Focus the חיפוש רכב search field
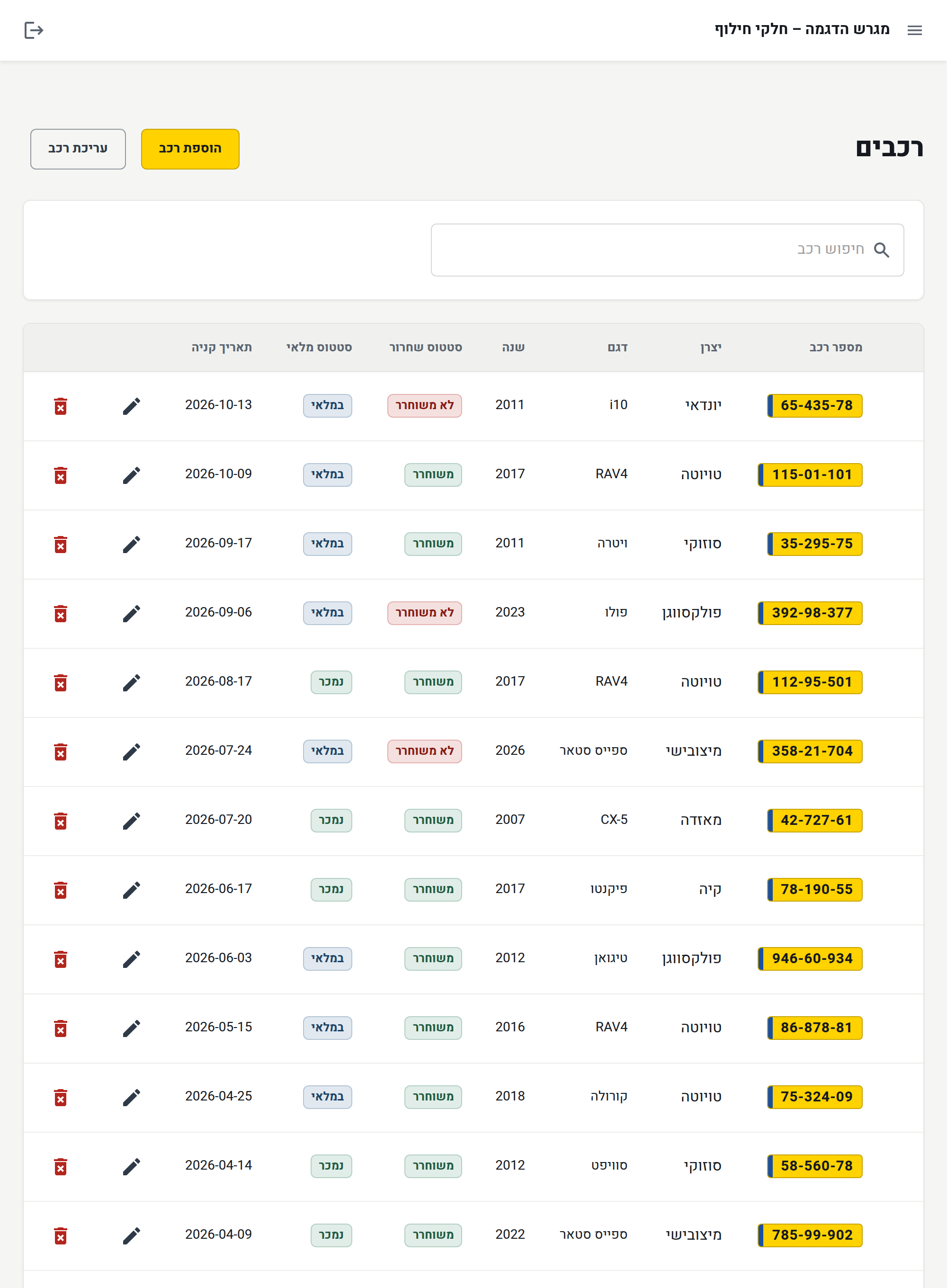This screenshot has height=1288, width=947. (667, 250)
